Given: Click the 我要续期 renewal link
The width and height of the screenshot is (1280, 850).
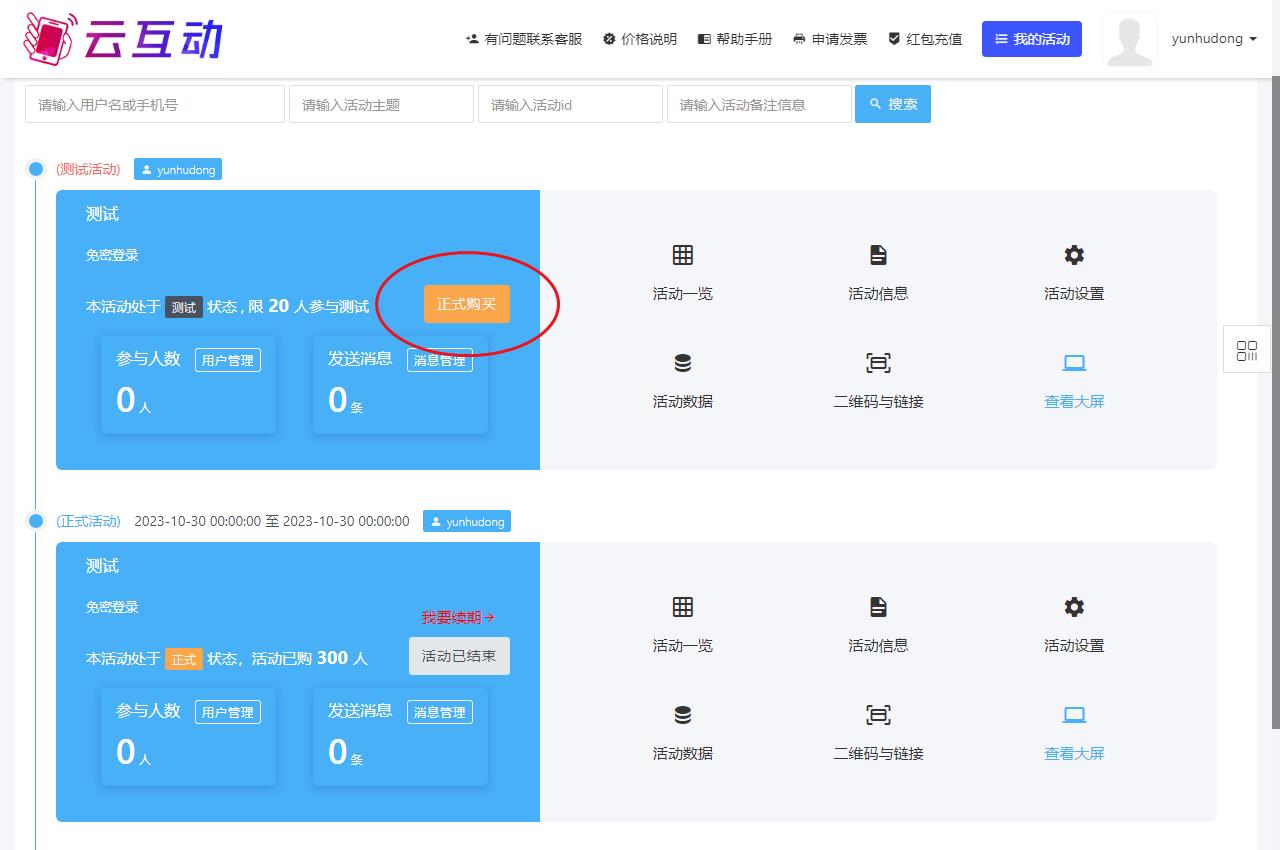Looking at the screenshot, I should [x=458, y=618].
